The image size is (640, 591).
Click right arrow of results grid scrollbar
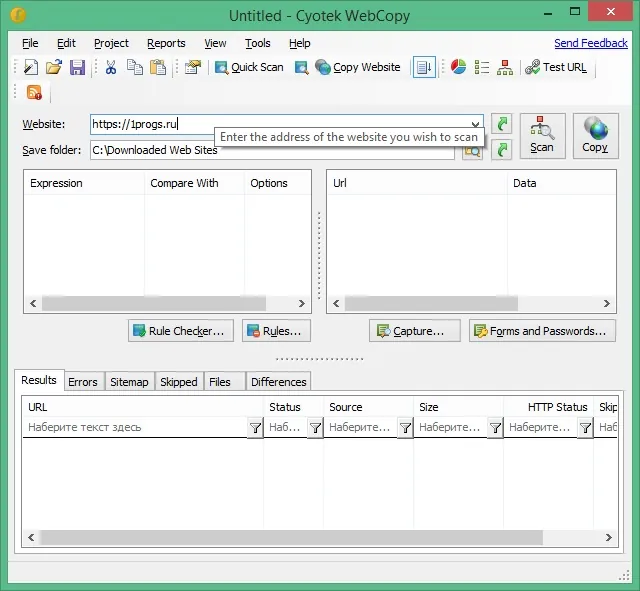click(x=609, y=538)
